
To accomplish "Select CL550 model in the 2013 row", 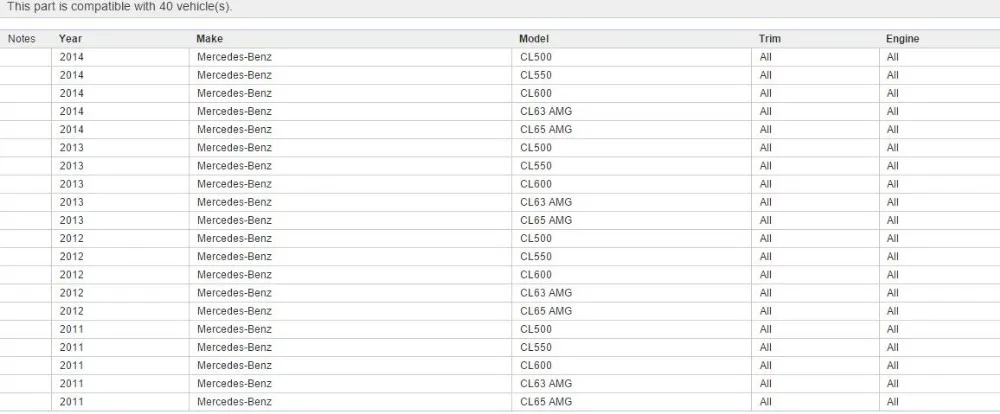I will (x=536, y=166).
